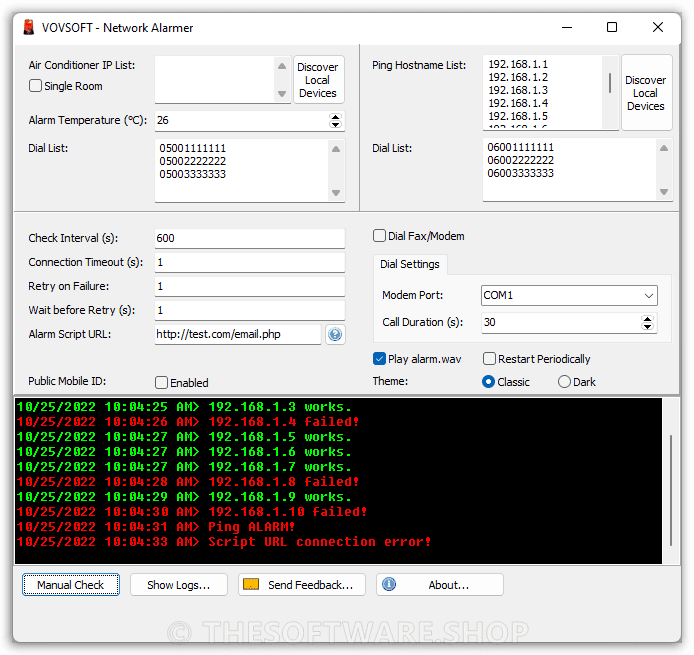694x655 pixels.
Task: Enable Restart Periodically option
Action: [489, 358]
